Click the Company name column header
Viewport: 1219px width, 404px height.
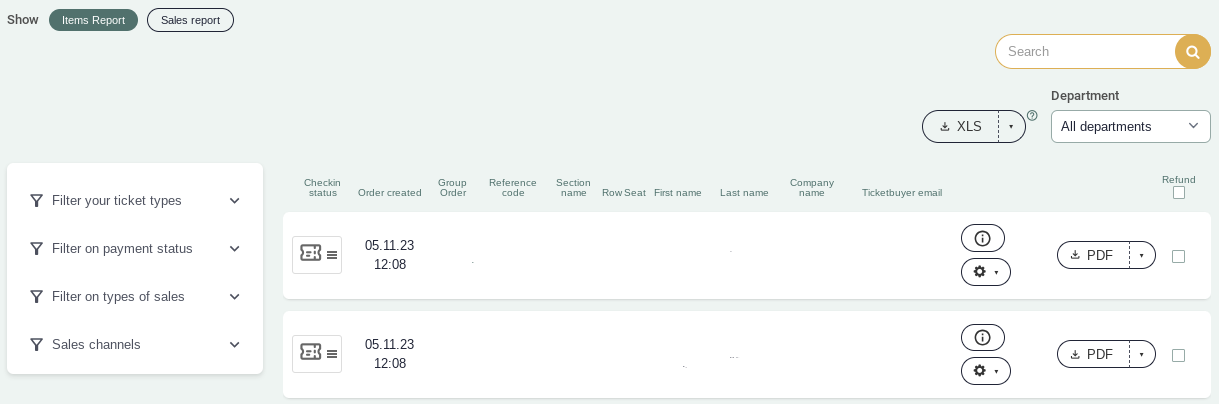(x=812, y=187)
